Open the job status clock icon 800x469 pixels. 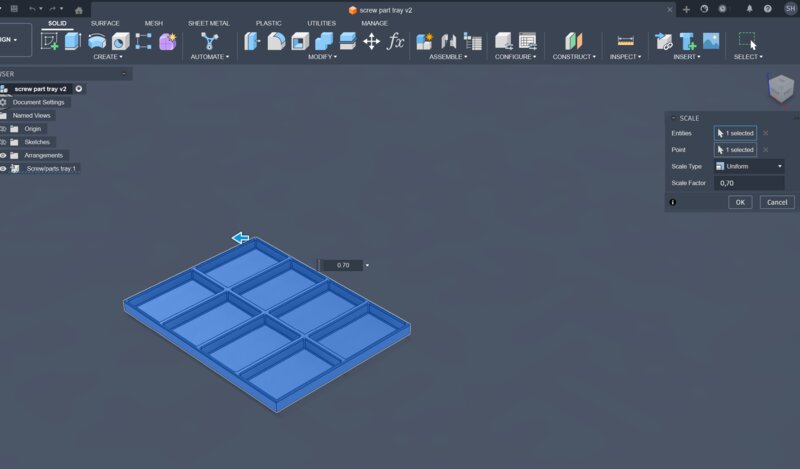pyautogui.click(x=722, y=9)
